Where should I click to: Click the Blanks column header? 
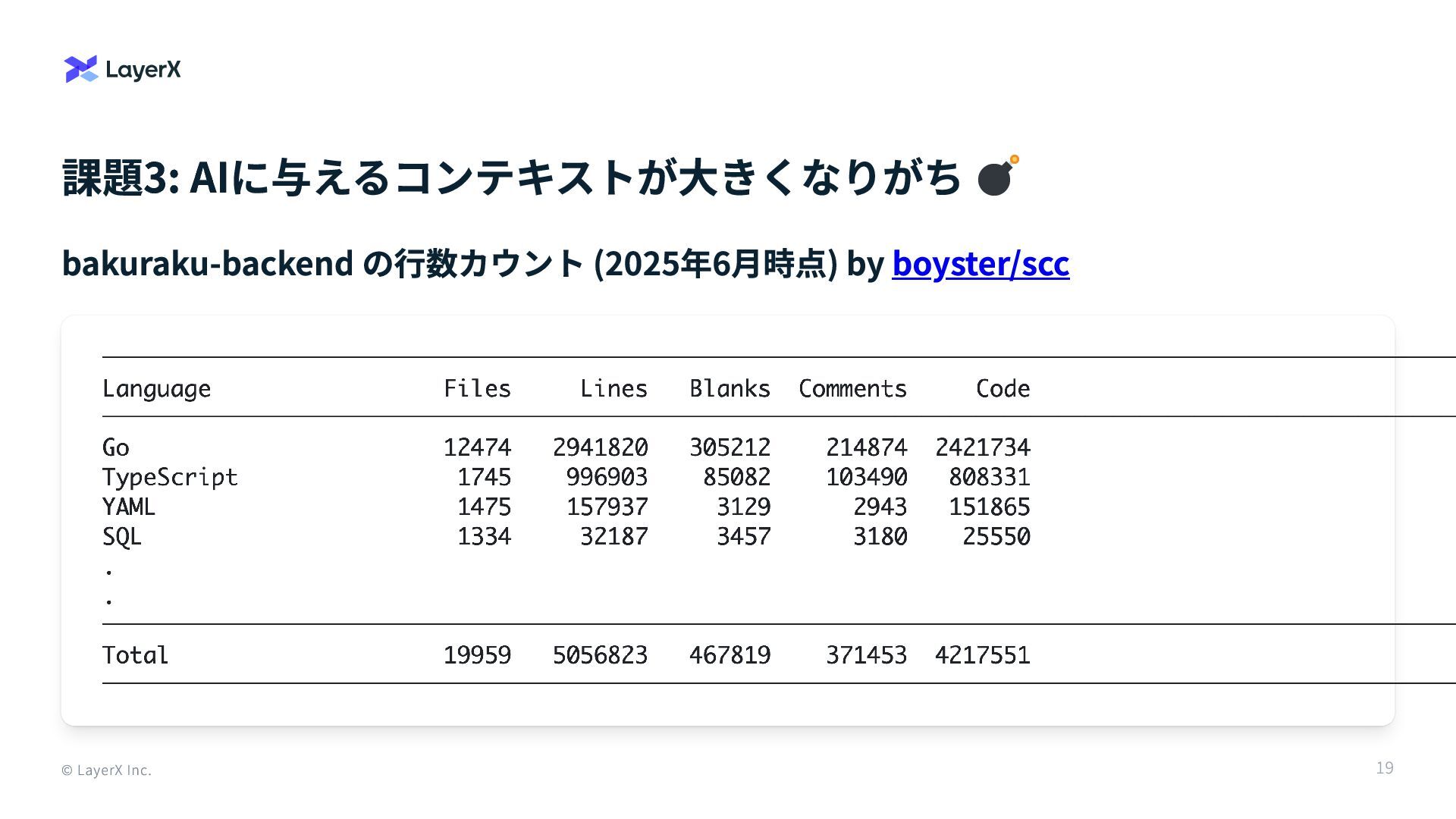pos(730,388)
